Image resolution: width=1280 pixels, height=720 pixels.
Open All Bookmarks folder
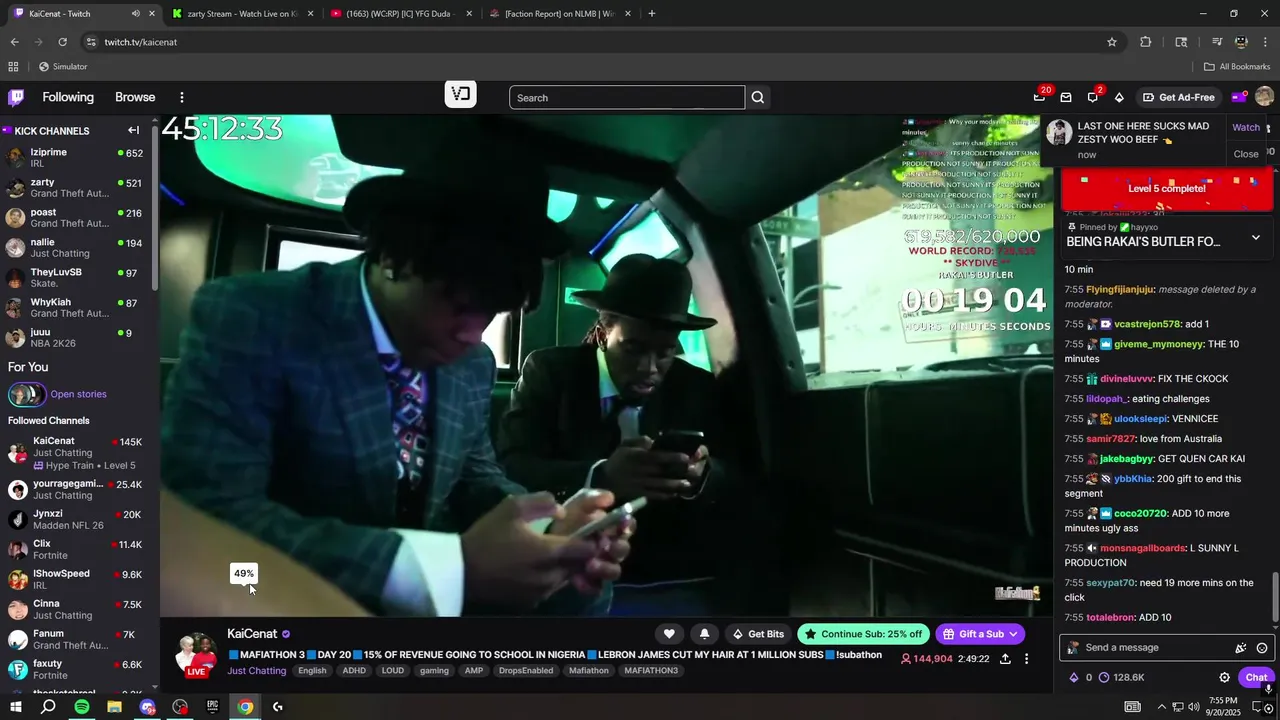[x=1237, y=67]
